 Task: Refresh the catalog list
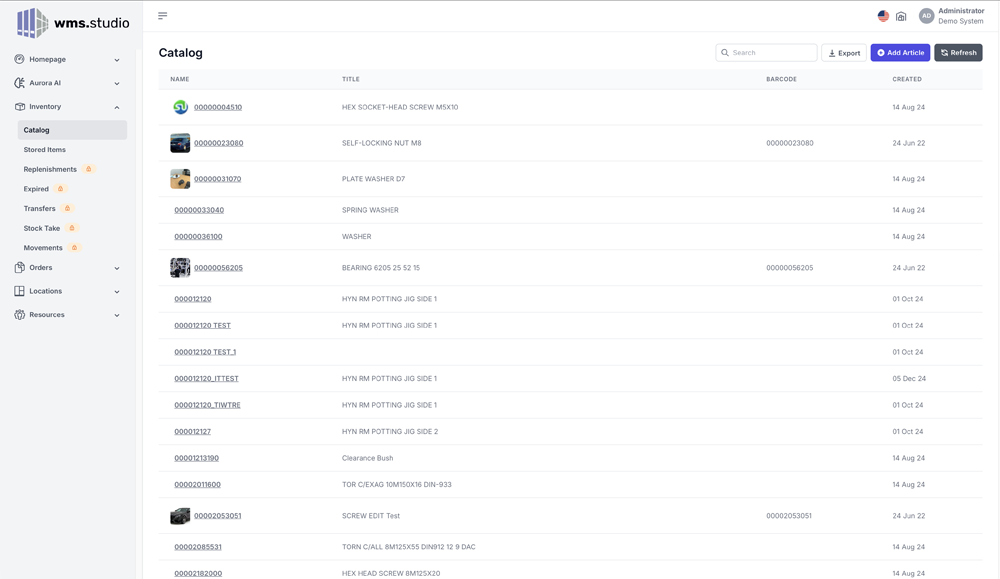(x=958, y=53)
